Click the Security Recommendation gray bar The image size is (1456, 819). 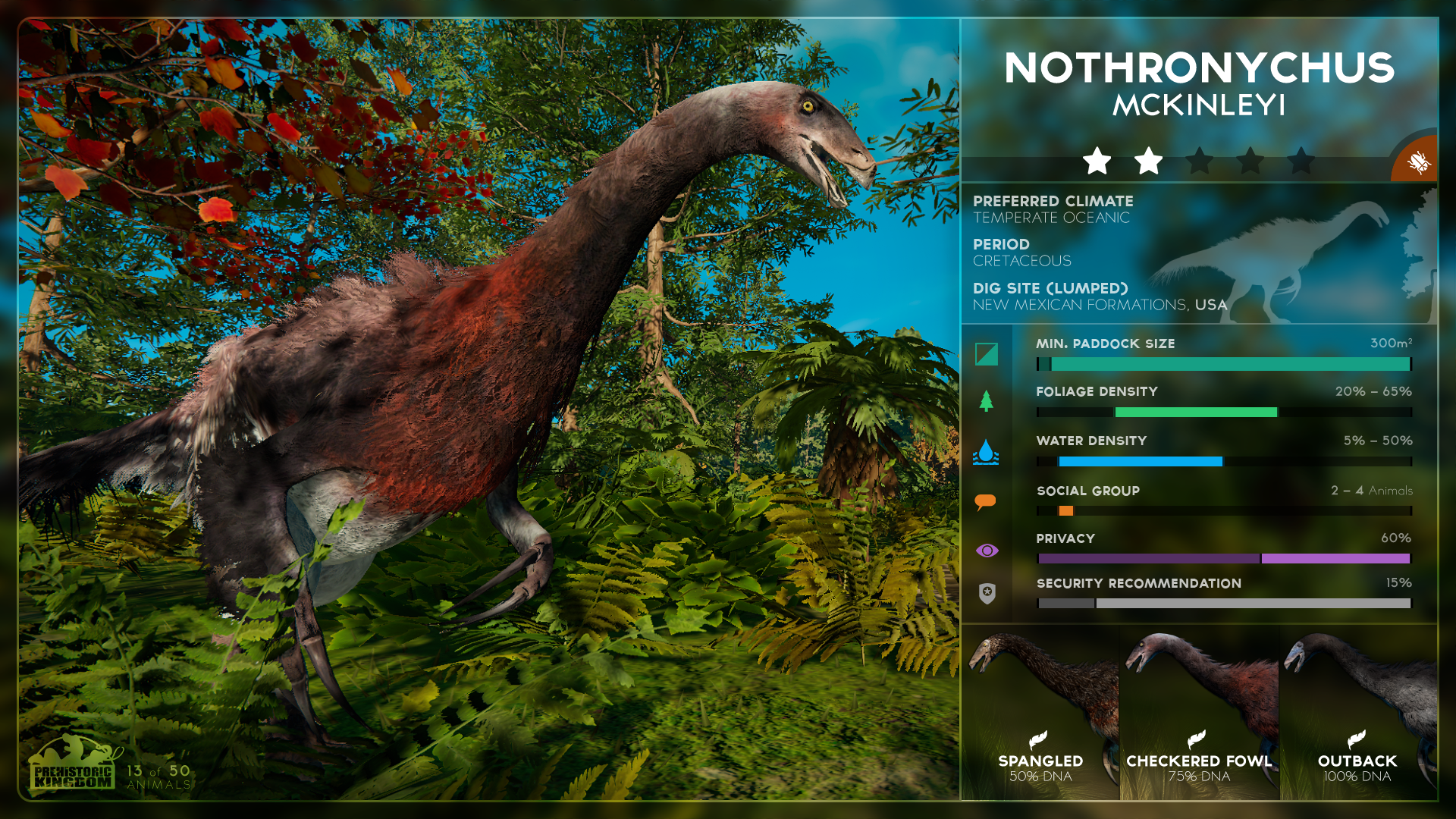[1224, 604]
